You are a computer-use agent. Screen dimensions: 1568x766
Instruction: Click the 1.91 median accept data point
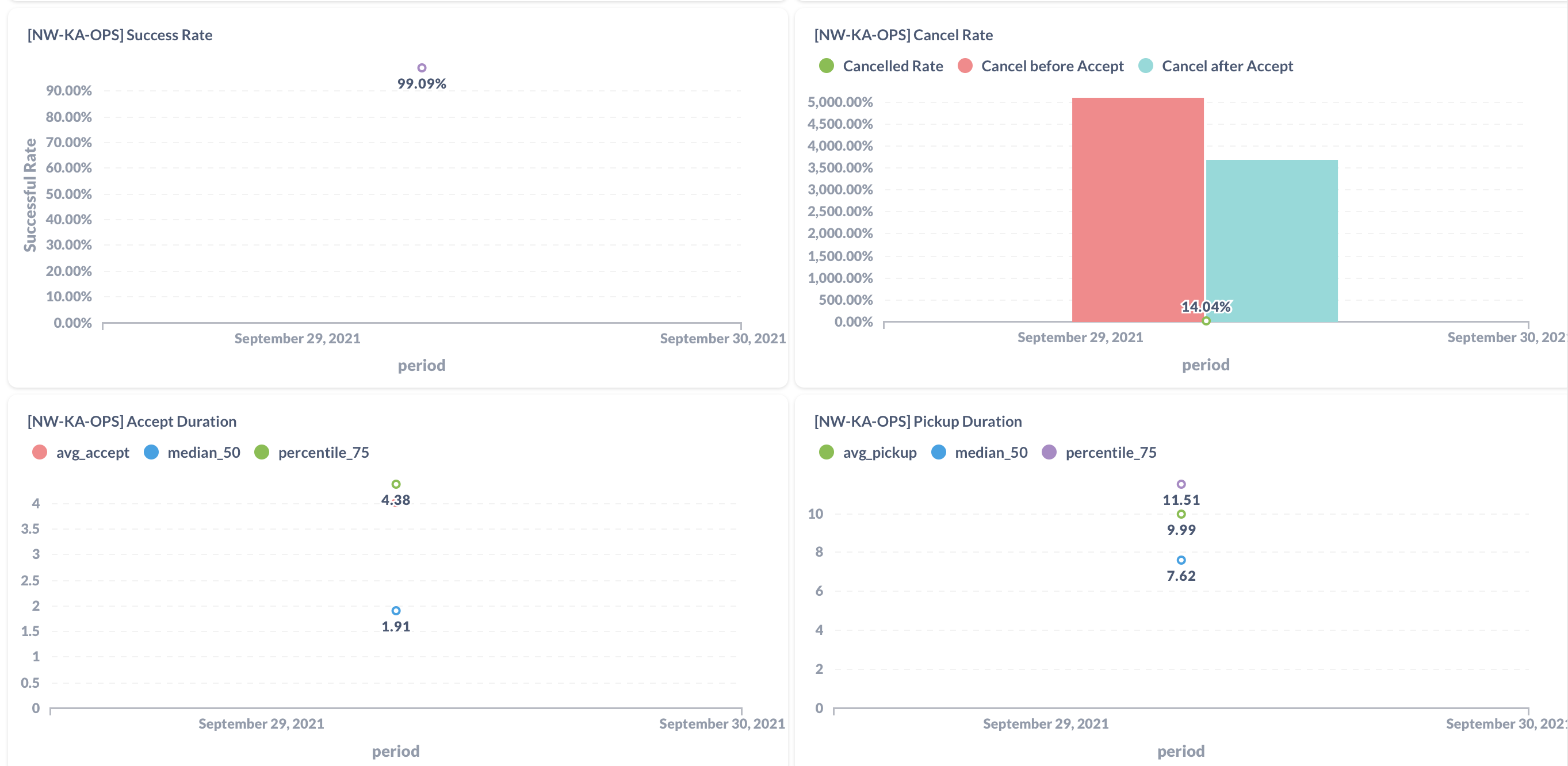pyautogui.click(x=396, y=610)
